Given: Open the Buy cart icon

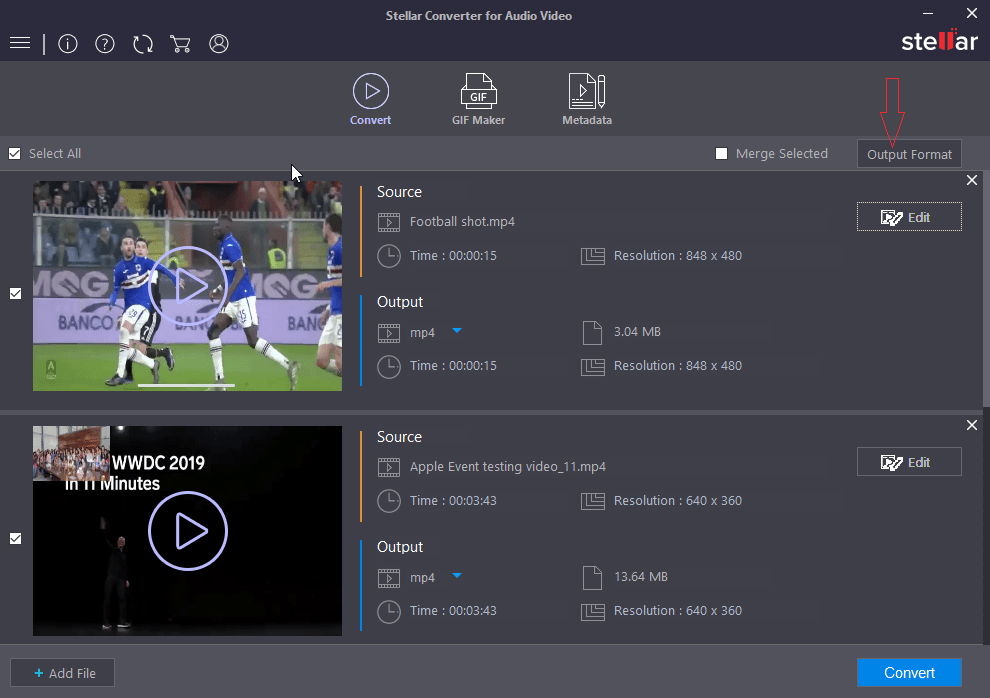Looking at the screenshot, I should tap(181, 44).
